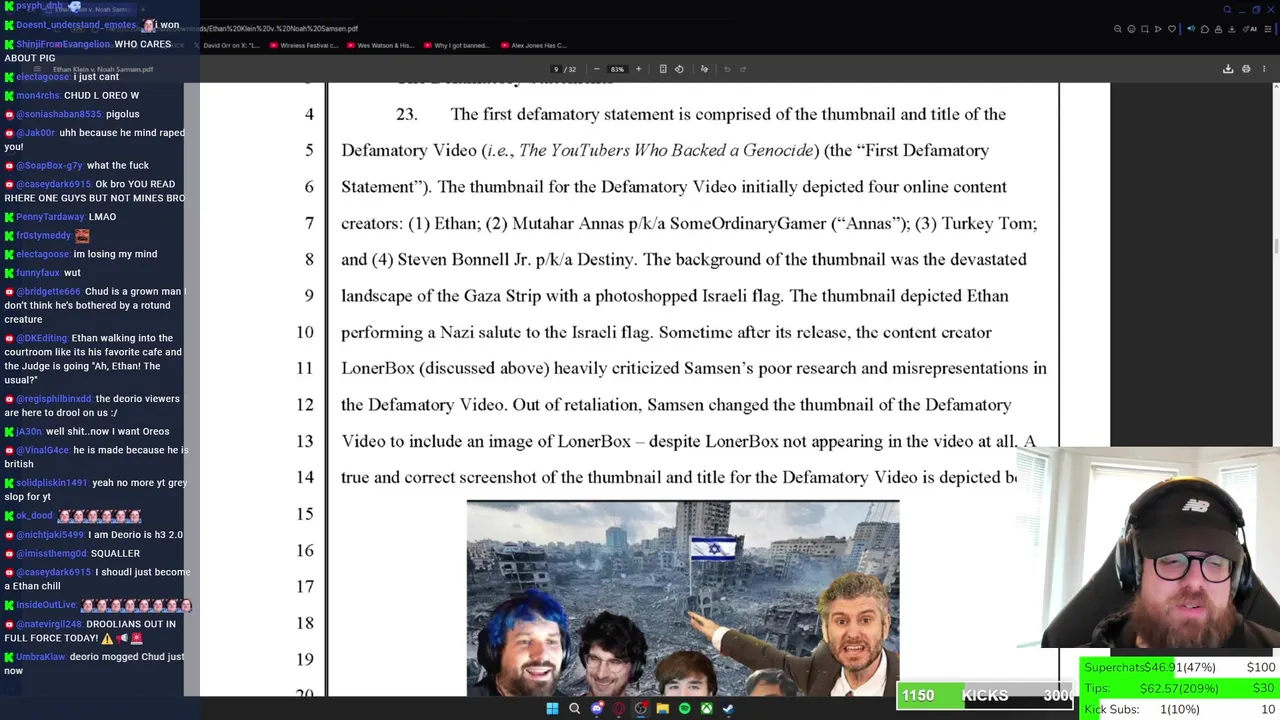Screen dimensions: 1280x720
Task: Click the 83% zoom level box
Action: click(x=617, y=69)
